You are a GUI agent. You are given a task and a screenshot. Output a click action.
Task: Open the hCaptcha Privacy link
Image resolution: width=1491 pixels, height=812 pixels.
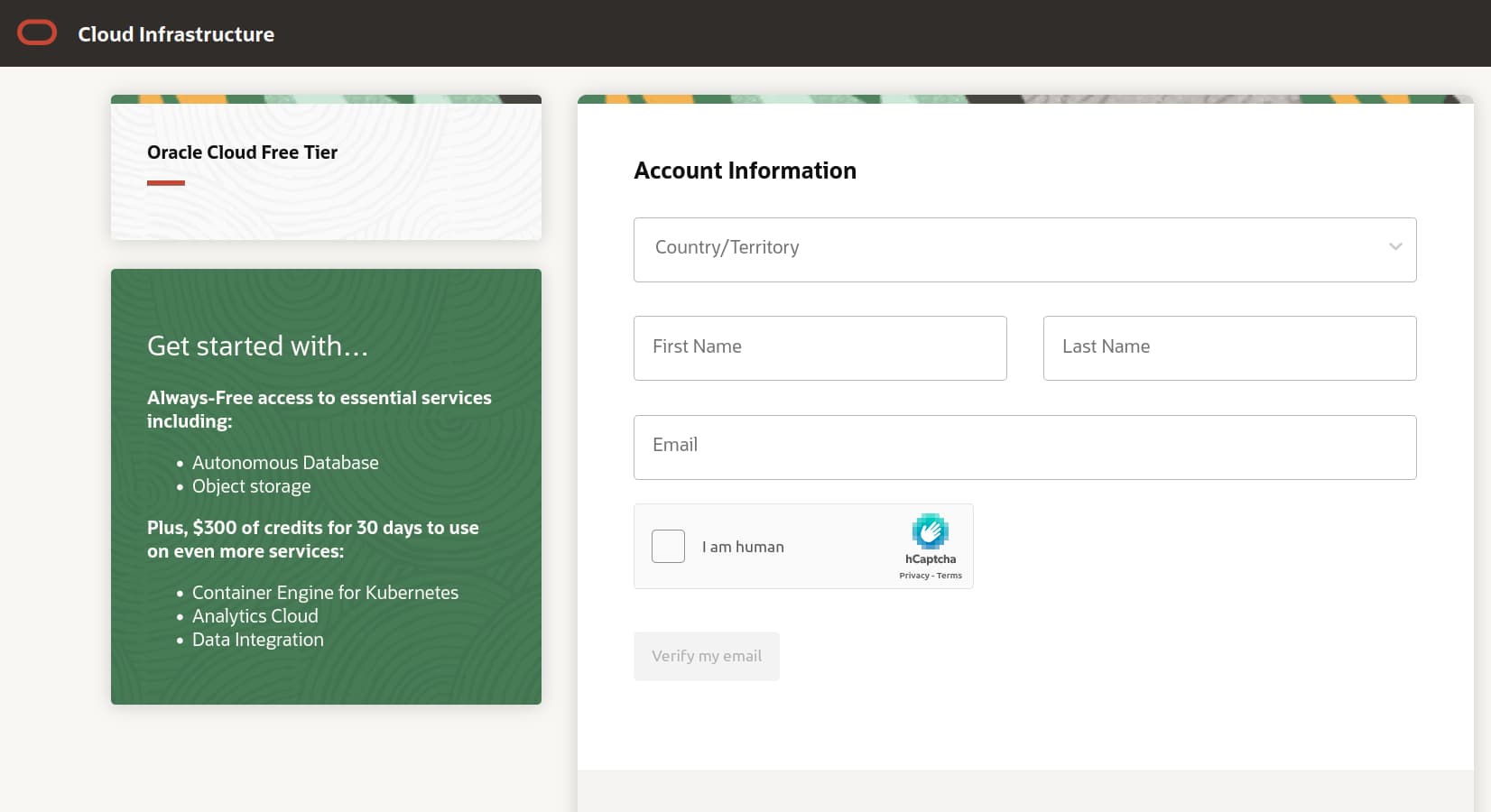coord(913,576)
